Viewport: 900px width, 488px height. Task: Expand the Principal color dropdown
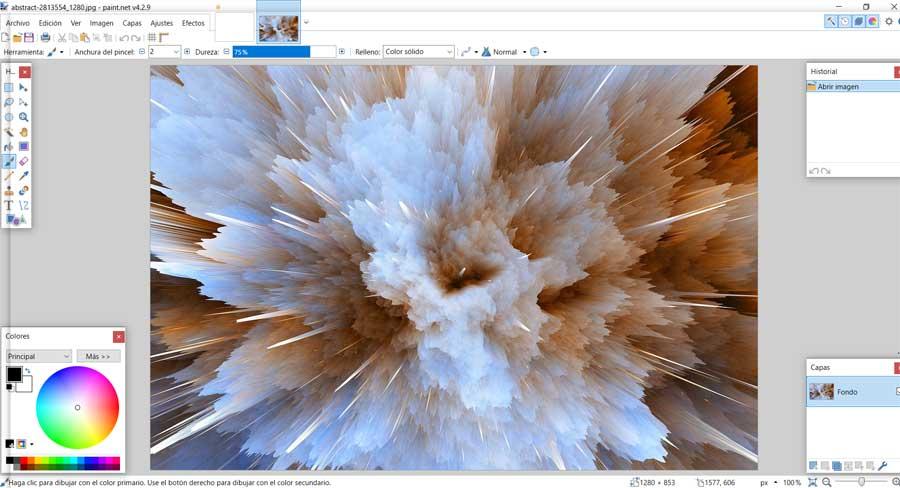pyautogui.click(x=38, y=357)
